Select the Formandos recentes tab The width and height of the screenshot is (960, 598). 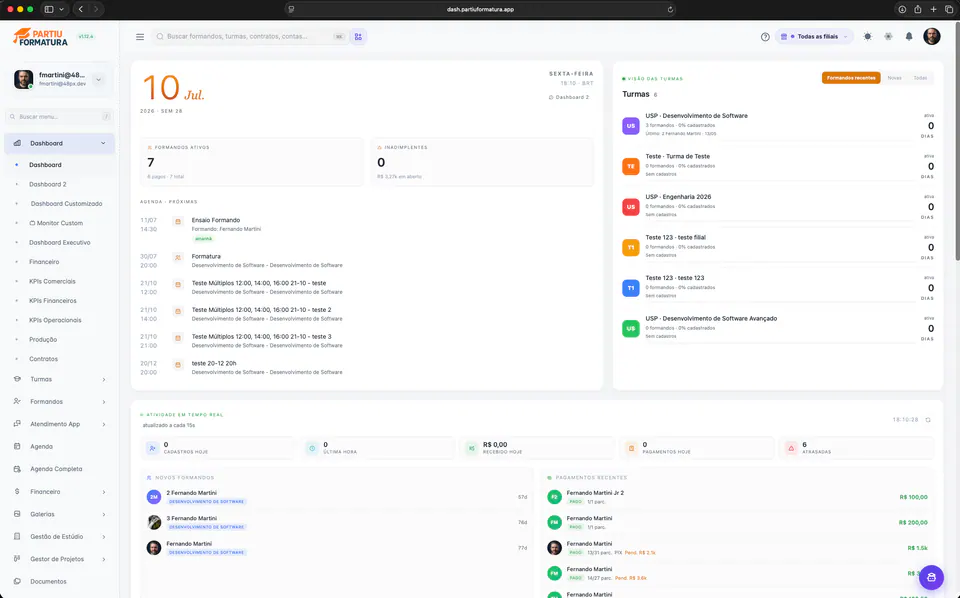[851, 78]
